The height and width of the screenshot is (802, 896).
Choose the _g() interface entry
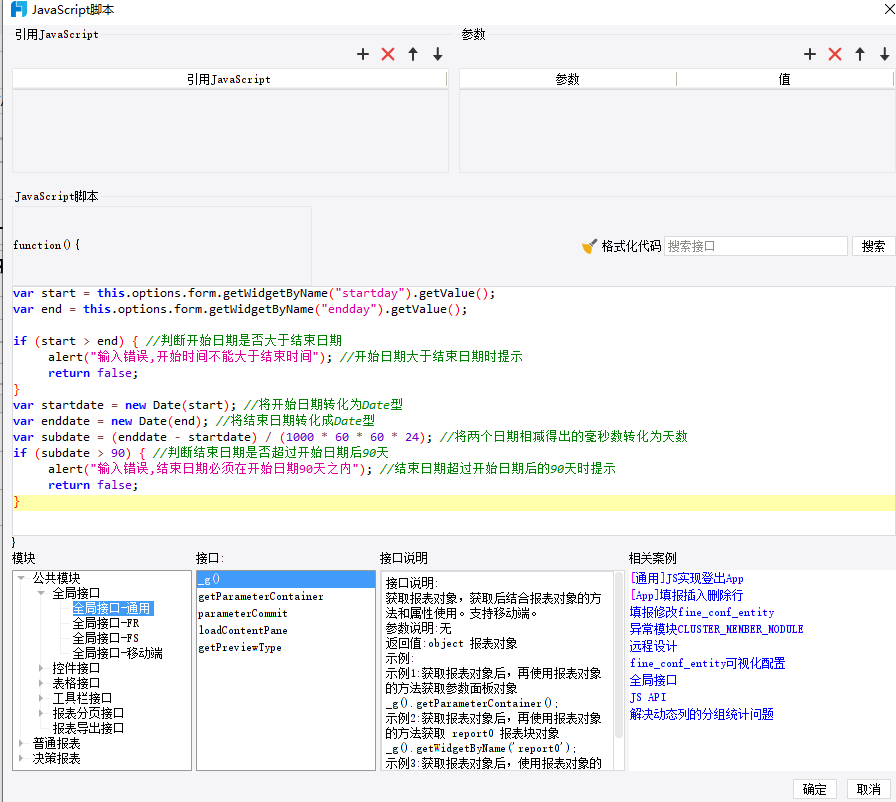[x=286, y=579]
